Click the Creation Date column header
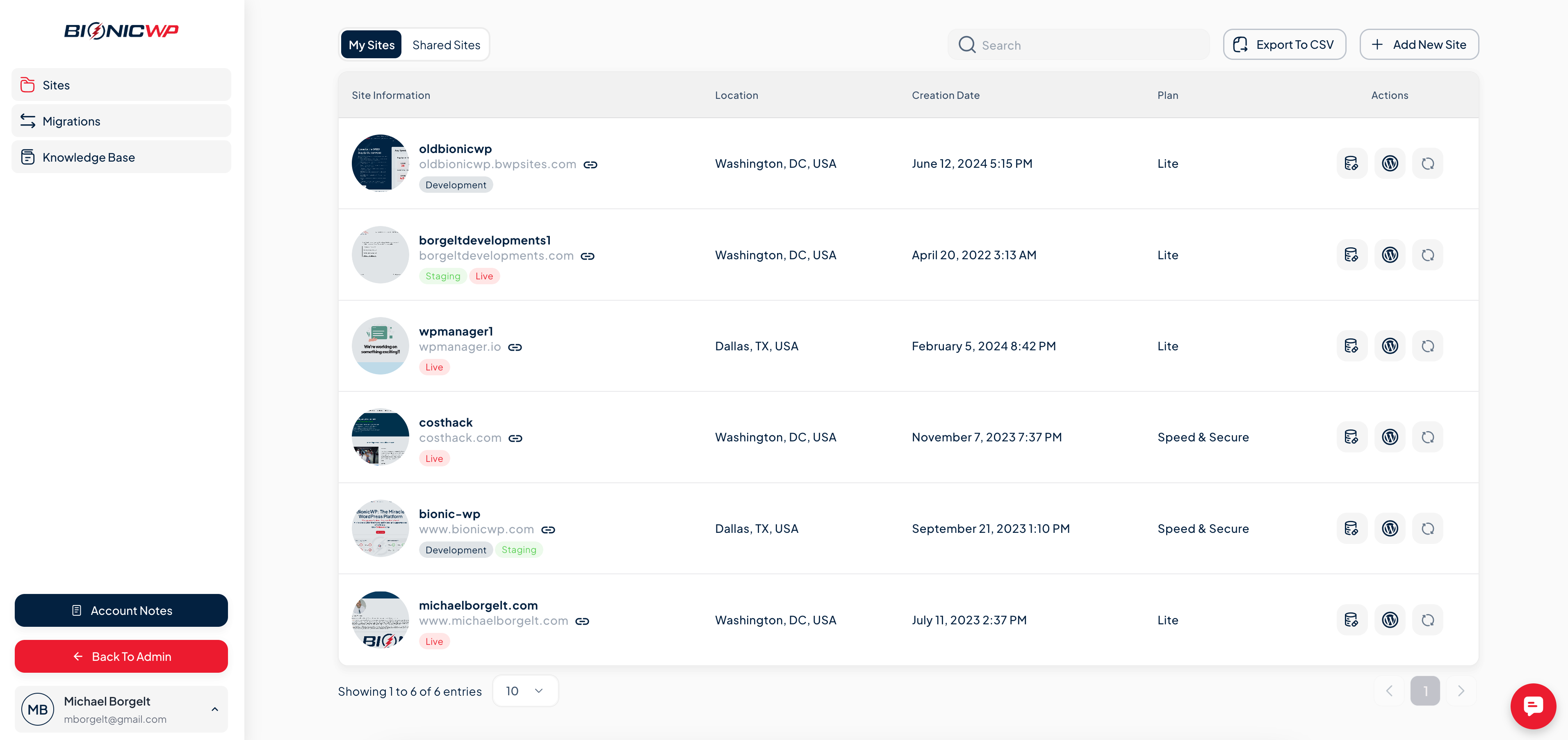1568x740 pixels. click(x=945, y=95)
